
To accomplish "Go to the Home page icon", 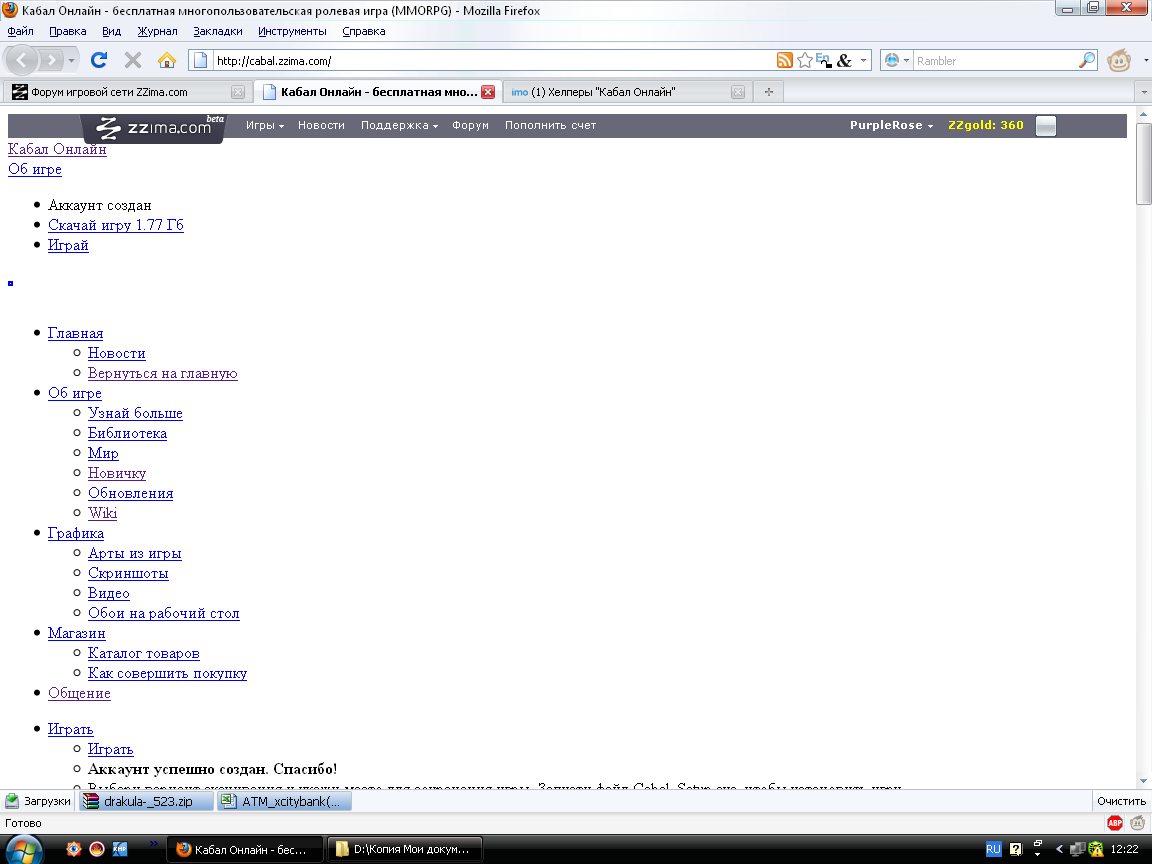I will point(167,60).
